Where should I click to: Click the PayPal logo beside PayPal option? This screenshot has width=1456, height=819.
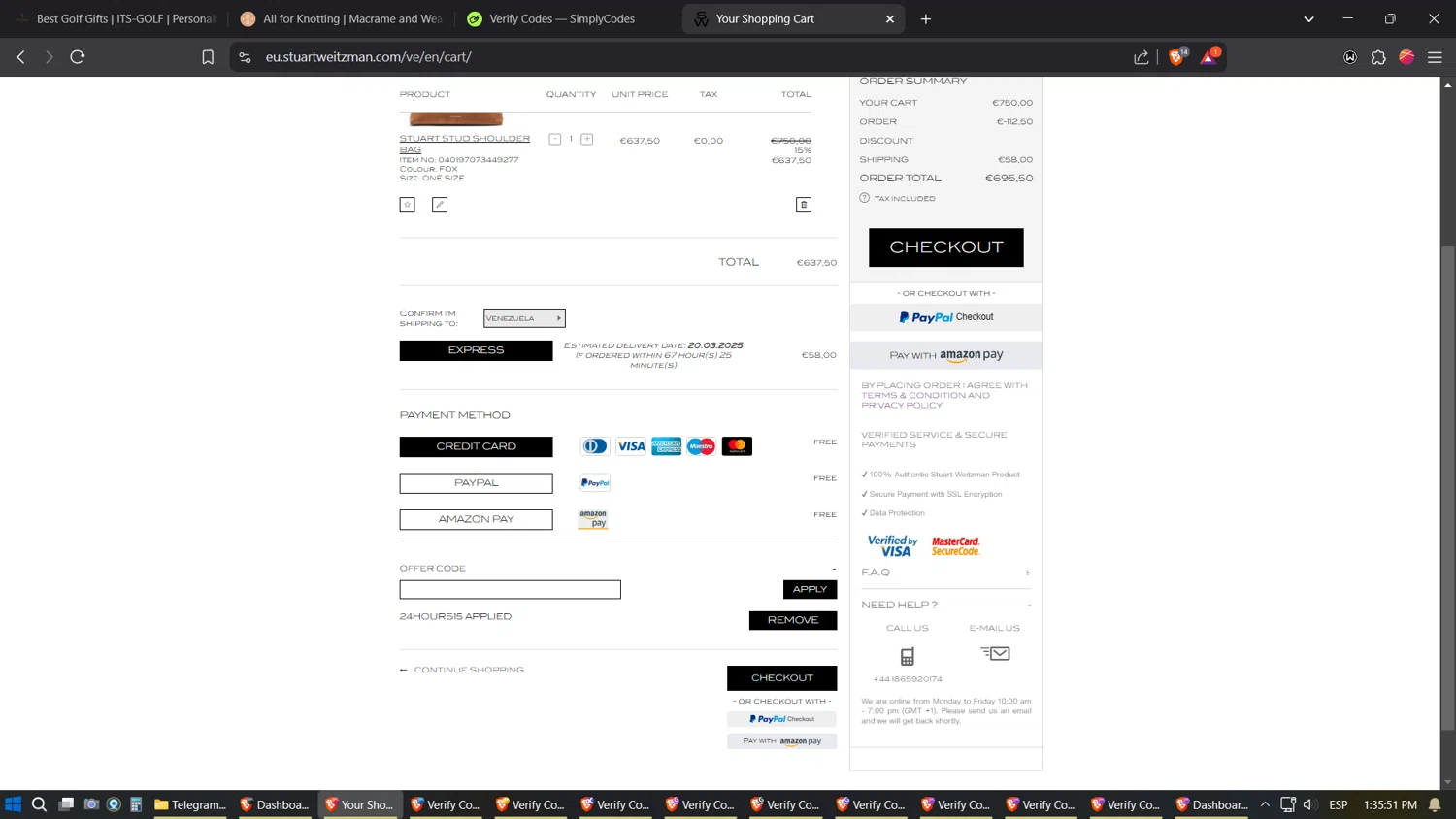595,482
